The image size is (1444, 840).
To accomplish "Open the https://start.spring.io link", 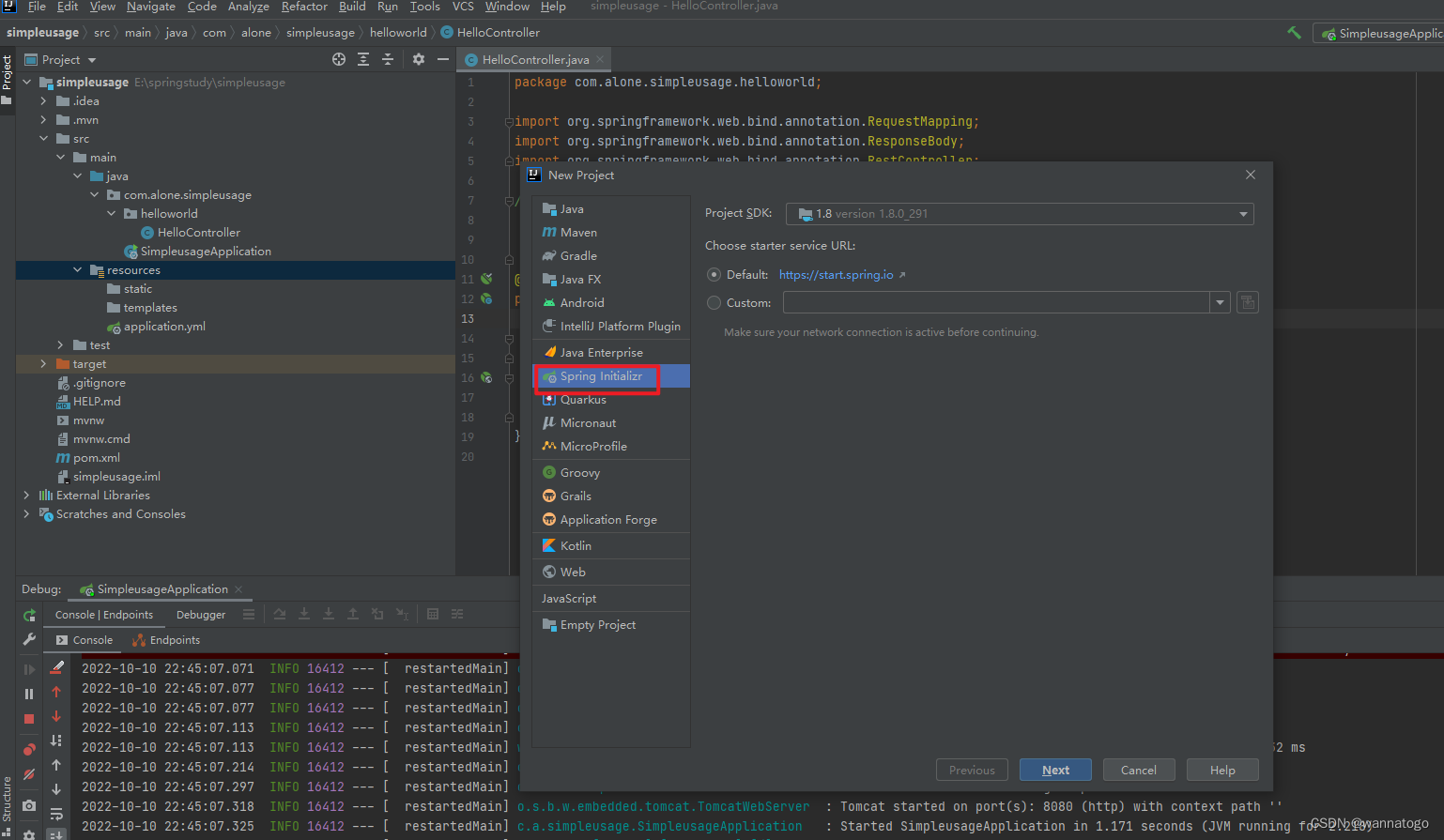I will pos(837,275).
